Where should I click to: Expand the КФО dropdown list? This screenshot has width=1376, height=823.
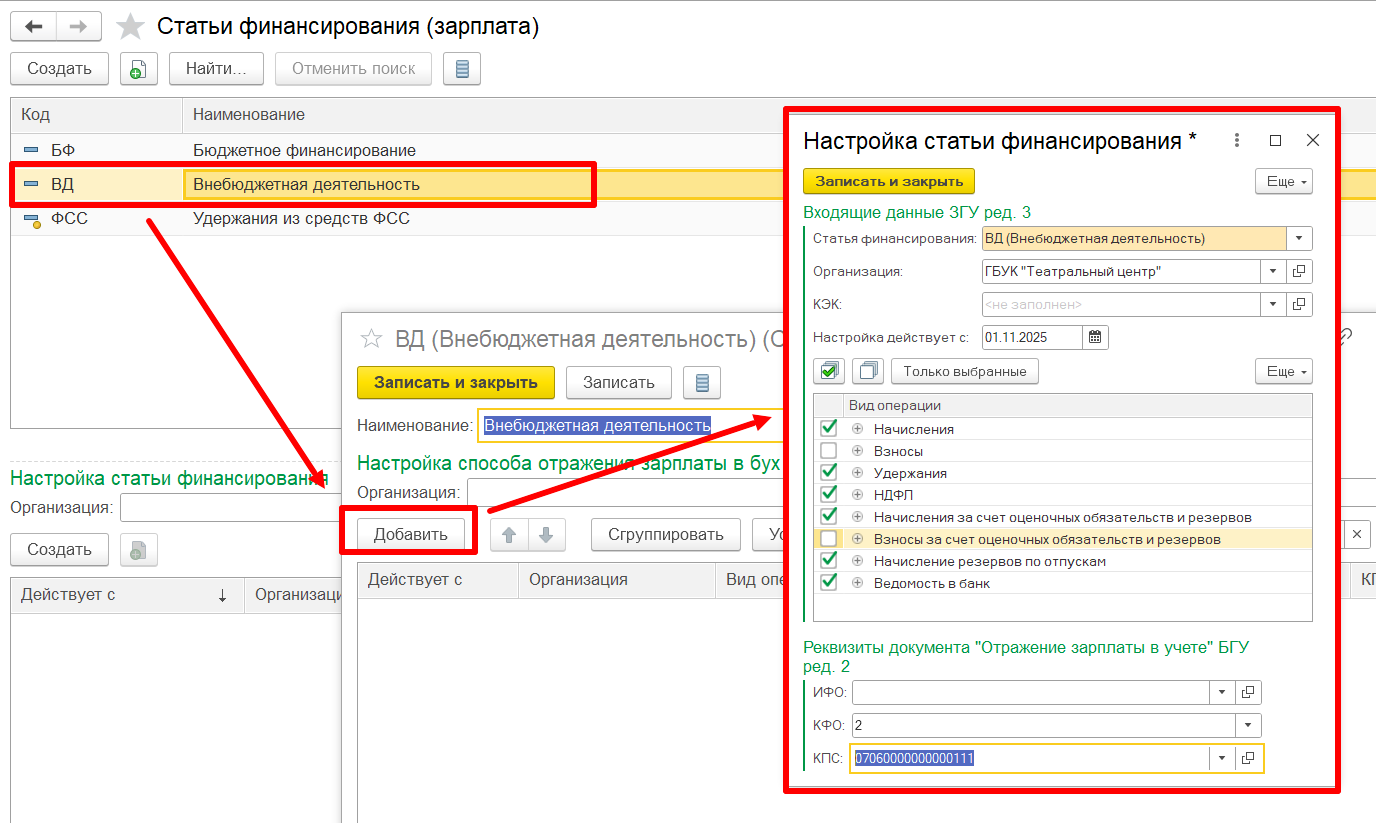point(1248,725)
